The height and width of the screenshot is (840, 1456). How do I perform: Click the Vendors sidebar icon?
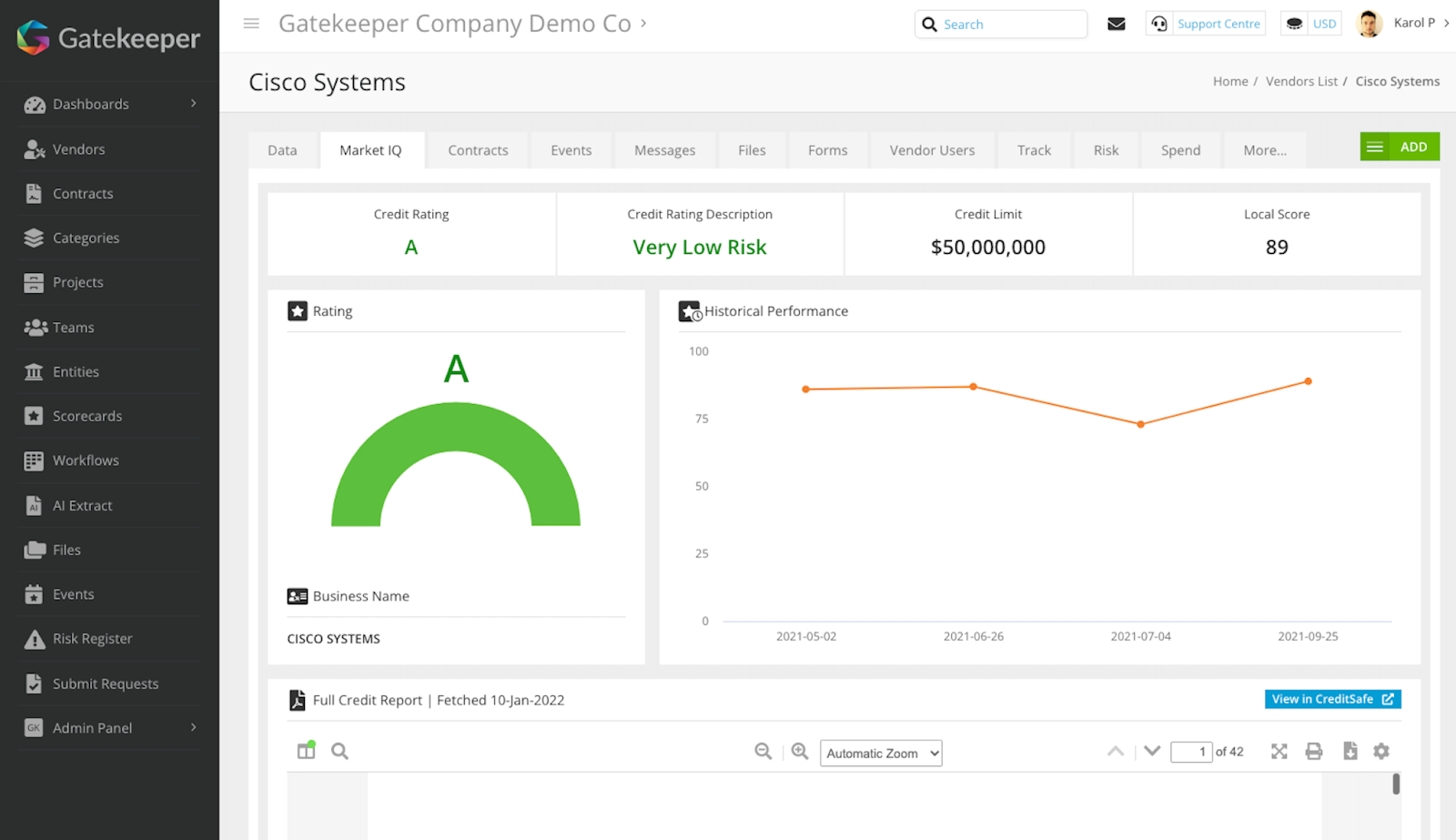35,149
